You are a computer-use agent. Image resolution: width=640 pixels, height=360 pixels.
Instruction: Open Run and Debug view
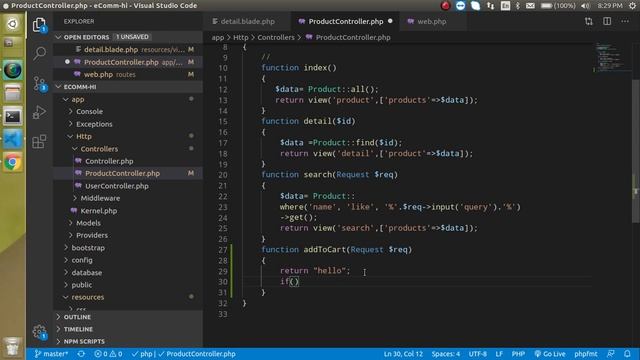pyautogui.click(x=39, y=112)
